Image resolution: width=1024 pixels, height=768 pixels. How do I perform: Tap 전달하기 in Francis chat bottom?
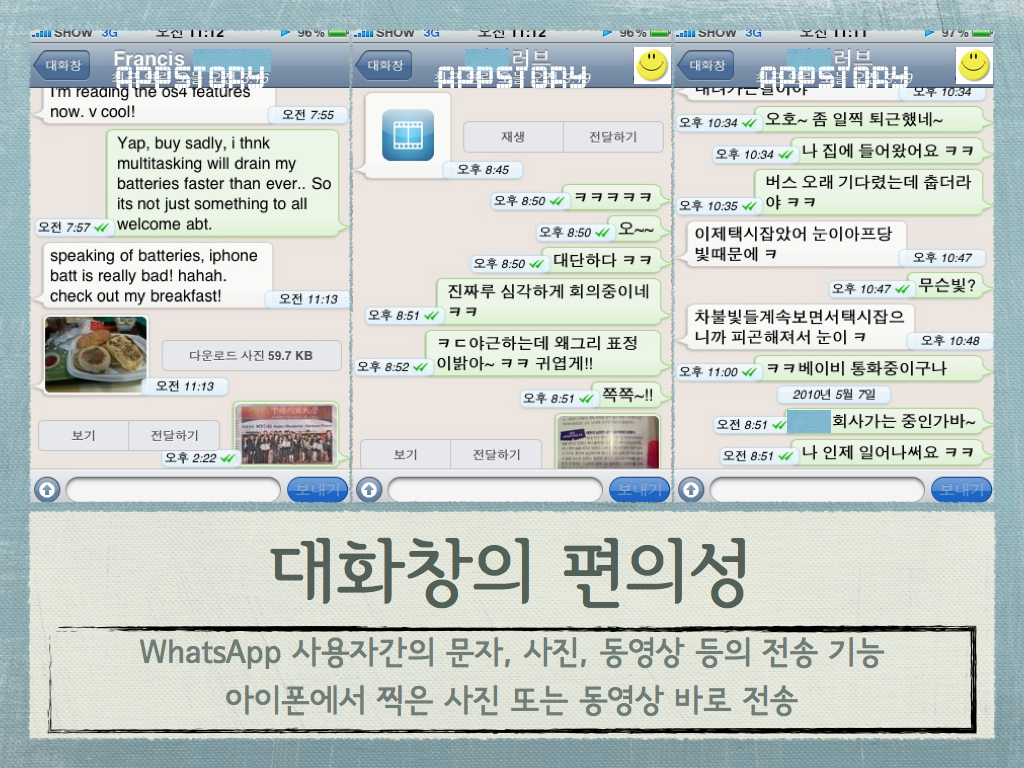[x=174, y=436]
